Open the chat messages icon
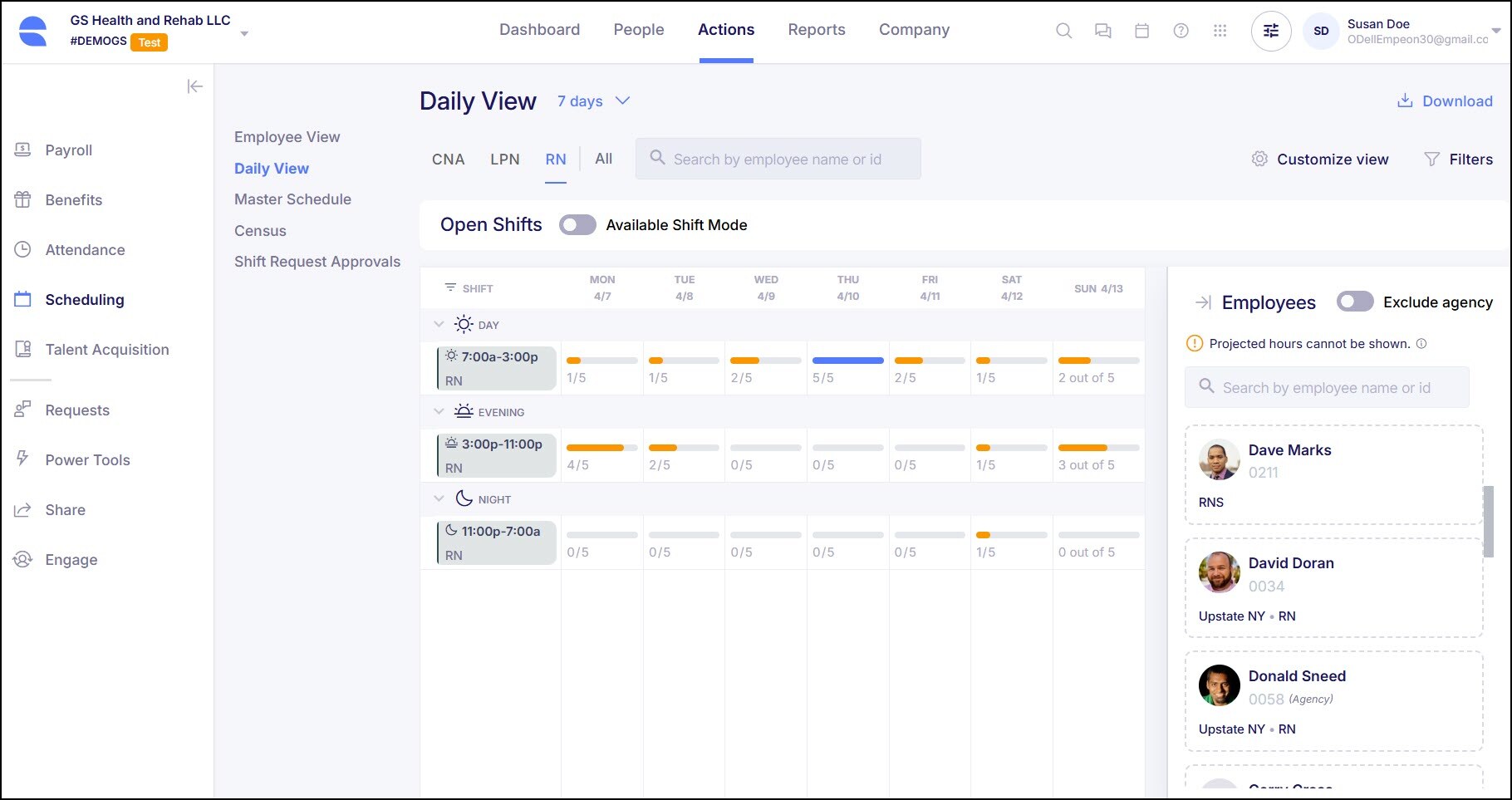 click(x=1102, y=30)
